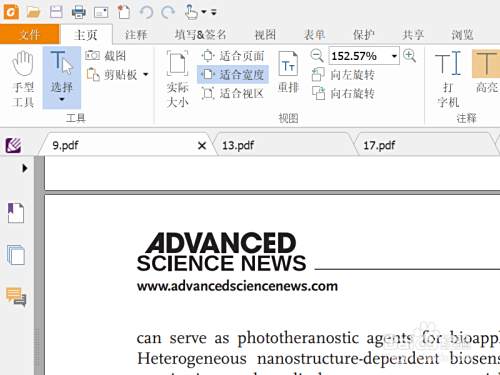Rotate page with 向左旋转

(343, 74)
